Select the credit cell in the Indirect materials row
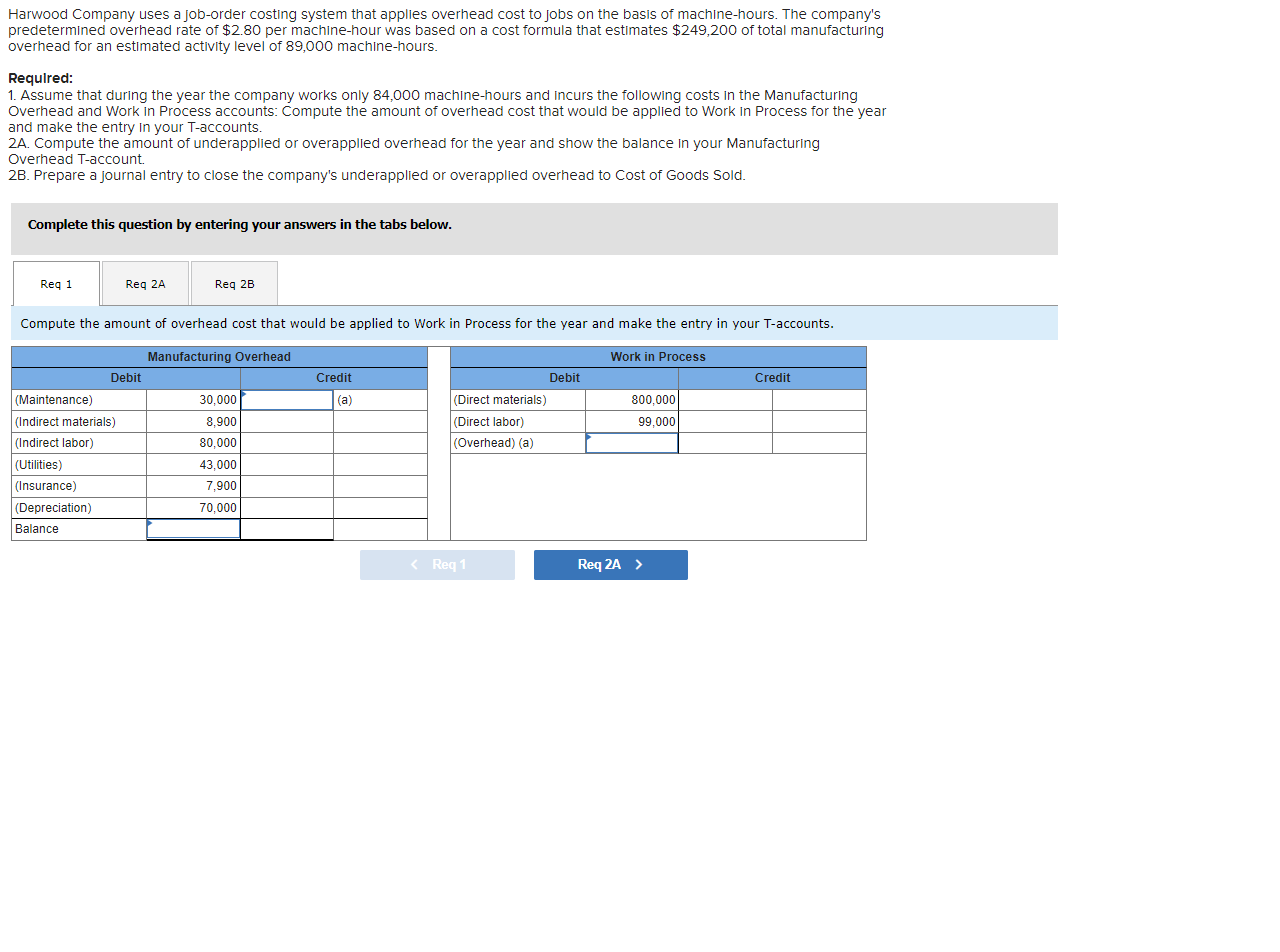This screenshot has height=952, width=1280. click(x=287, y=422)
